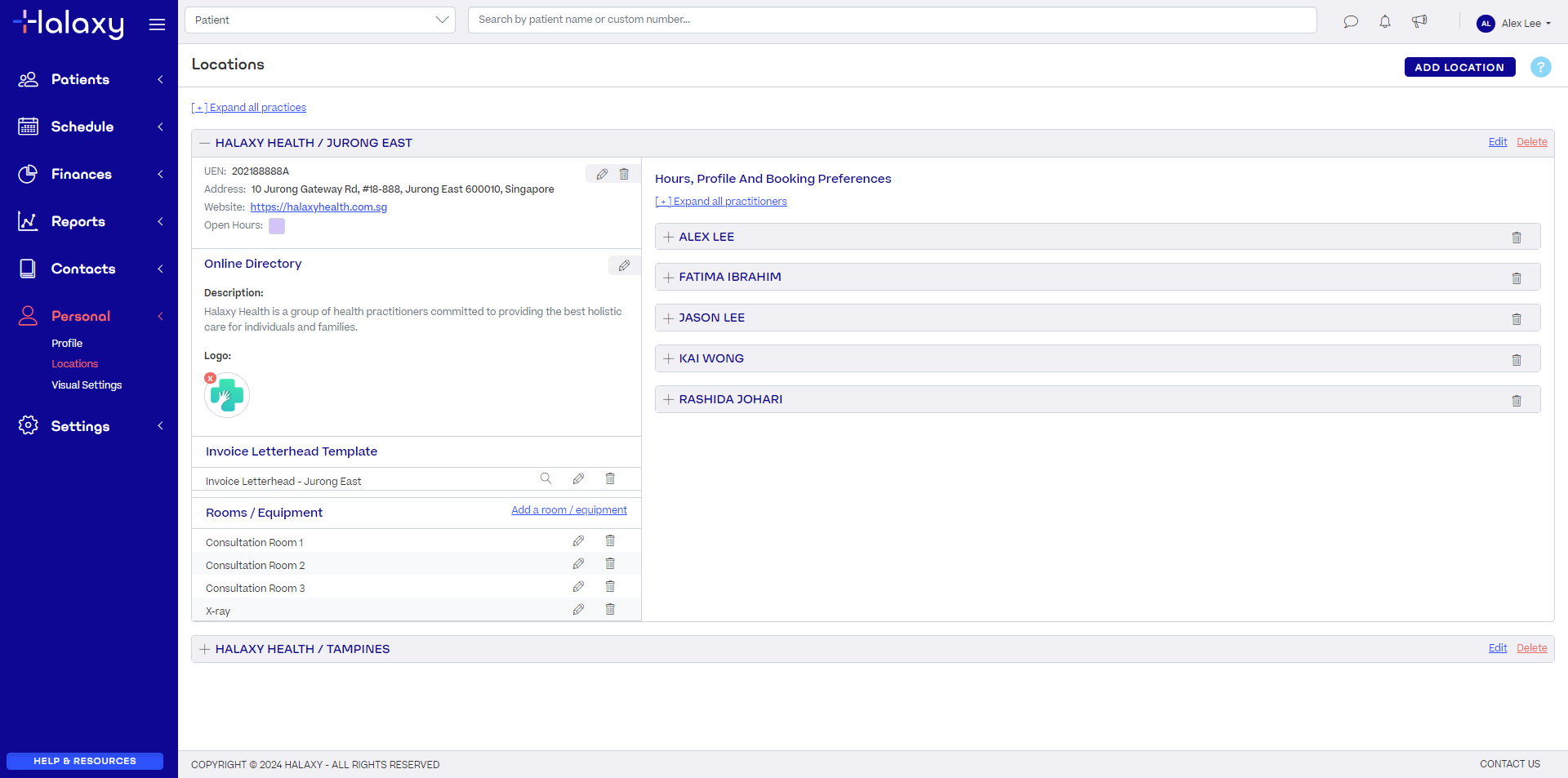The image size is (1568, 778).
Task: Open the announcements megaphone icon
Action: (x=1419, y=22)
